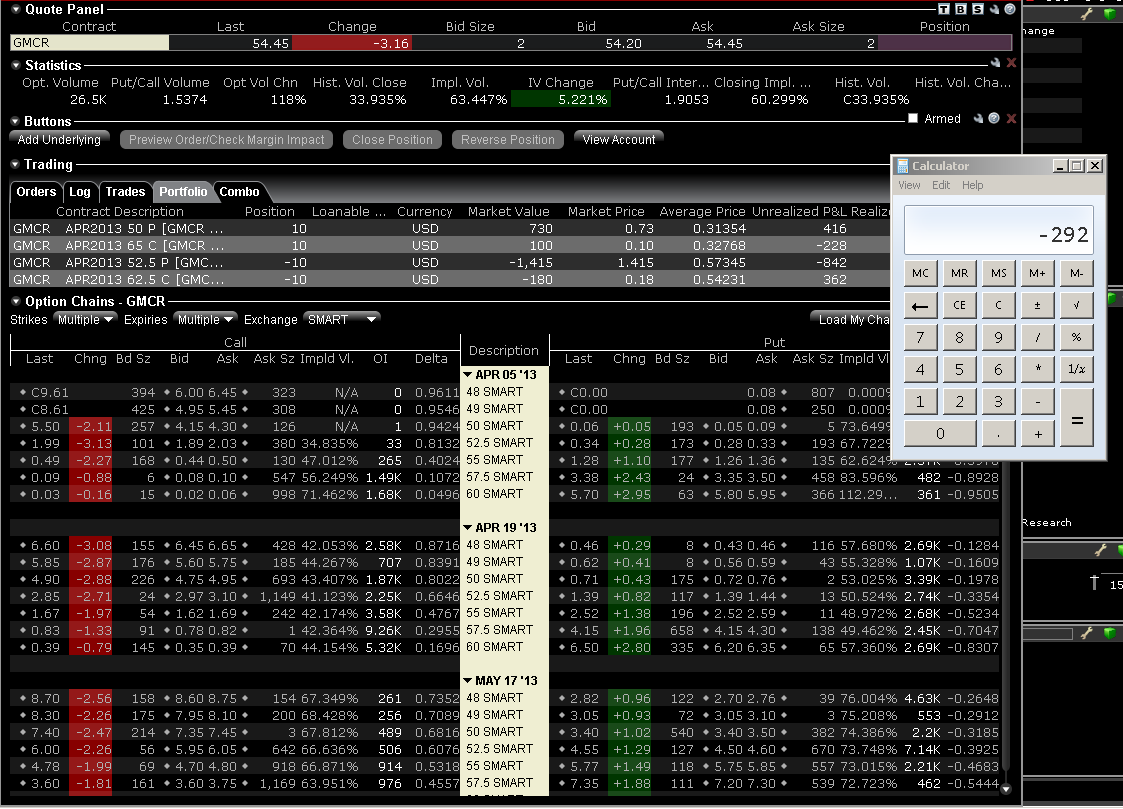The image size is (1123, 809).
Task: Click Calculator reciprocal 1/x button
Action: (1076, 369)
